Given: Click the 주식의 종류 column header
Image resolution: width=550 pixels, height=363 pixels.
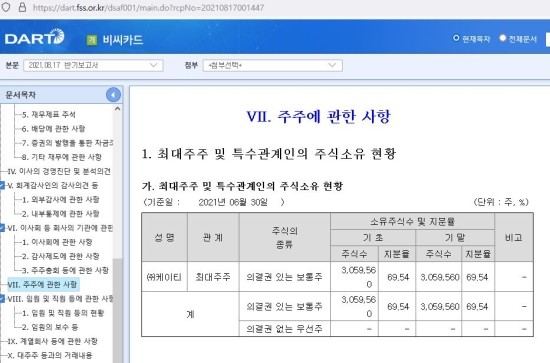Looking at the screenshot, I should pyautogui.click(x=284, y=237).
